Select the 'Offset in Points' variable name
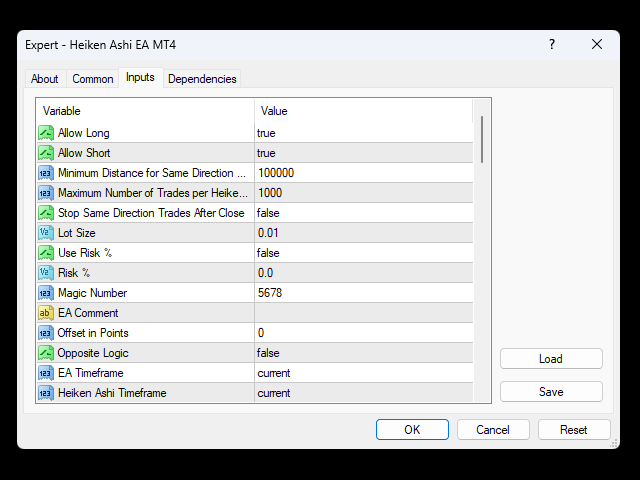 (93, 333)
